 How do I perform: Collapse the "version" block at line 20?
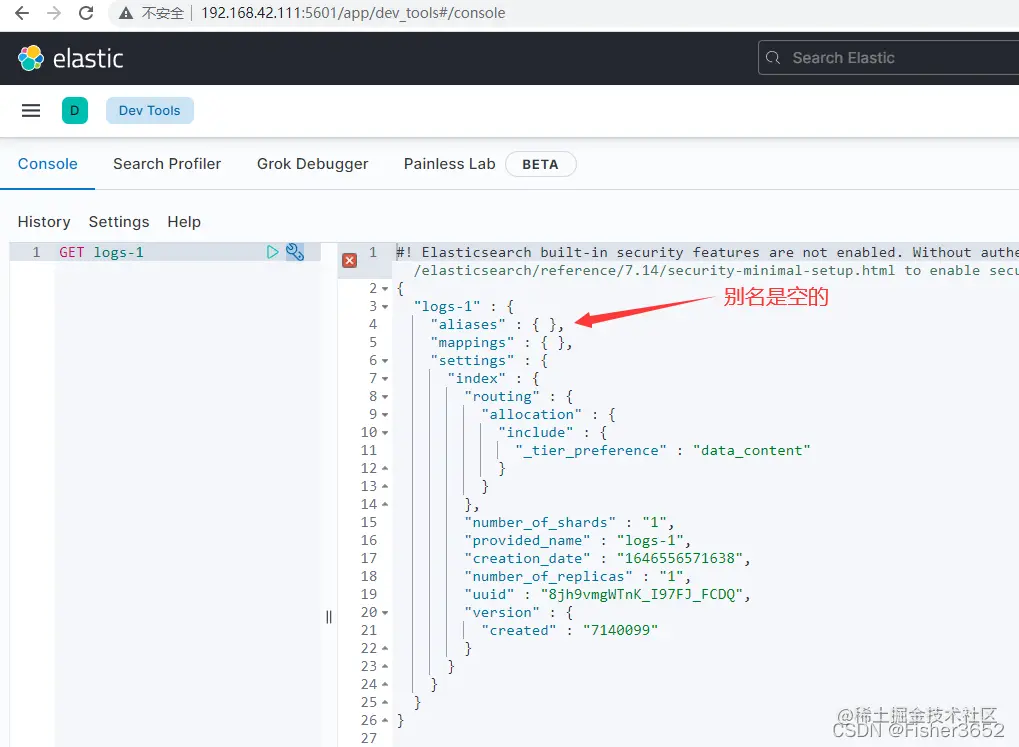click(x=385, y=613)
